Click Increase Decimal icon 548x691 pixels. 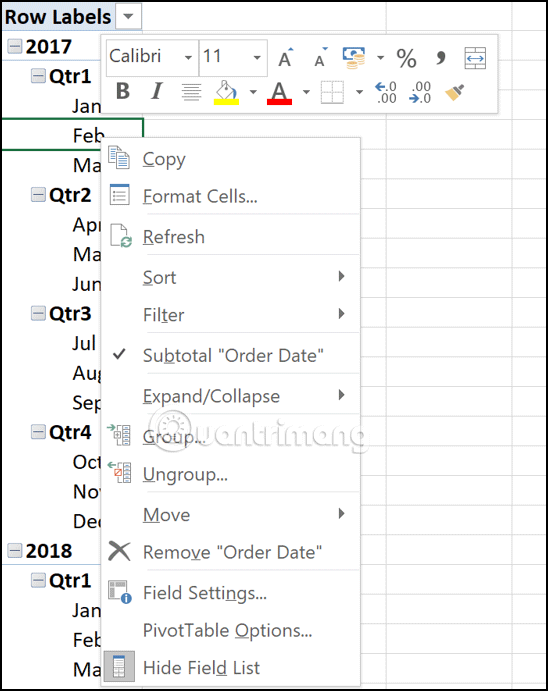tap(385, 92)
